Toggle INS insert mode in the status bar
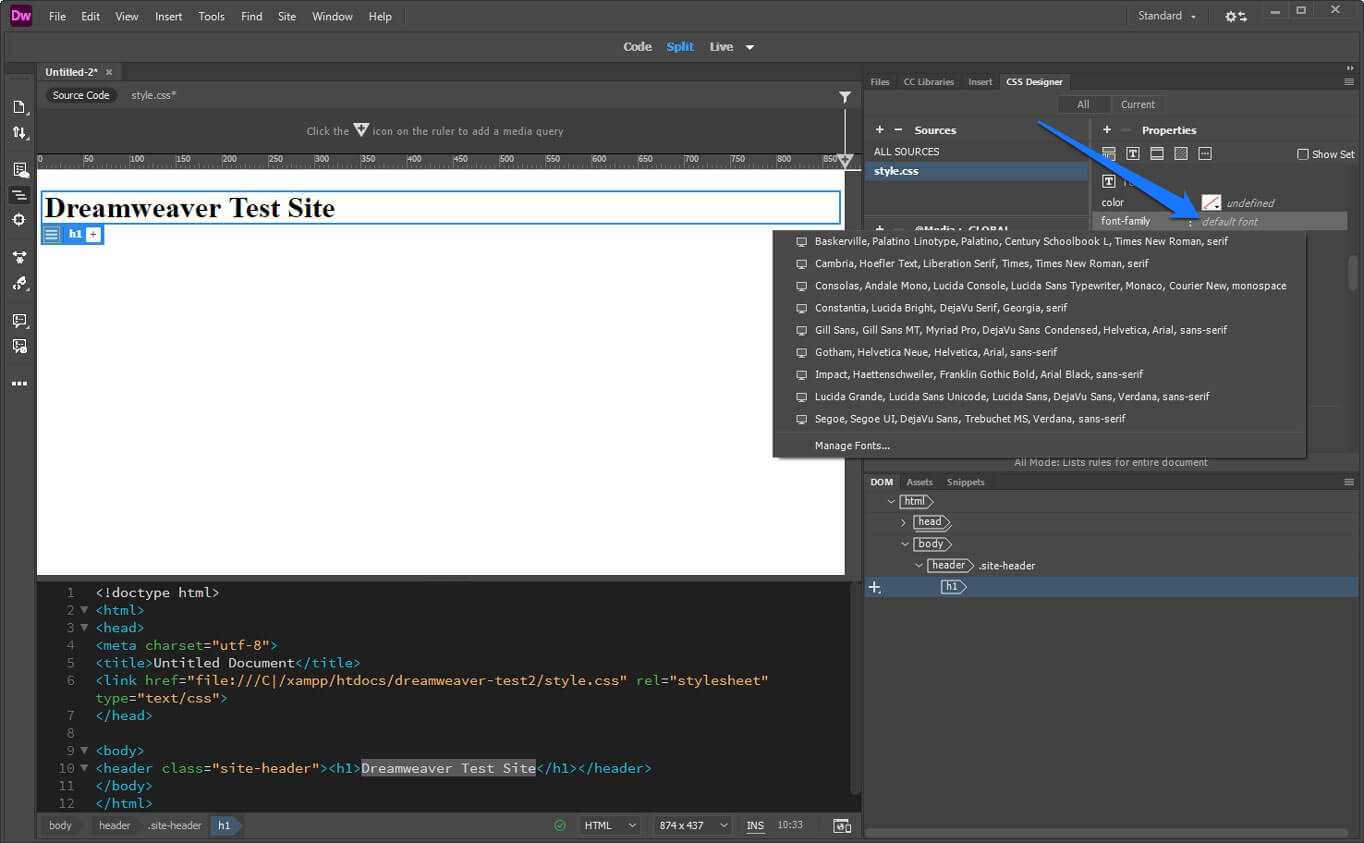 point(755,825)
